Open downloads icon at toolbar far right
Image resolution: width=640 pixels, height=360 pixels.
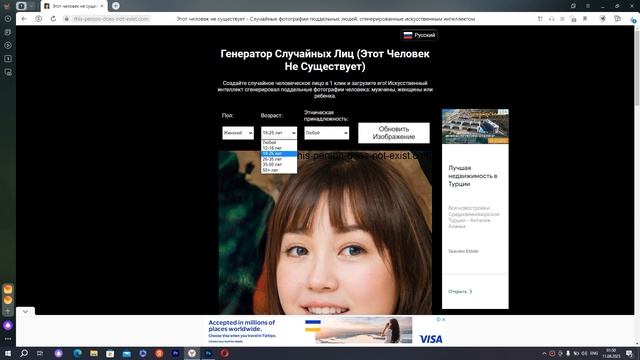click(x=633, y=19)
